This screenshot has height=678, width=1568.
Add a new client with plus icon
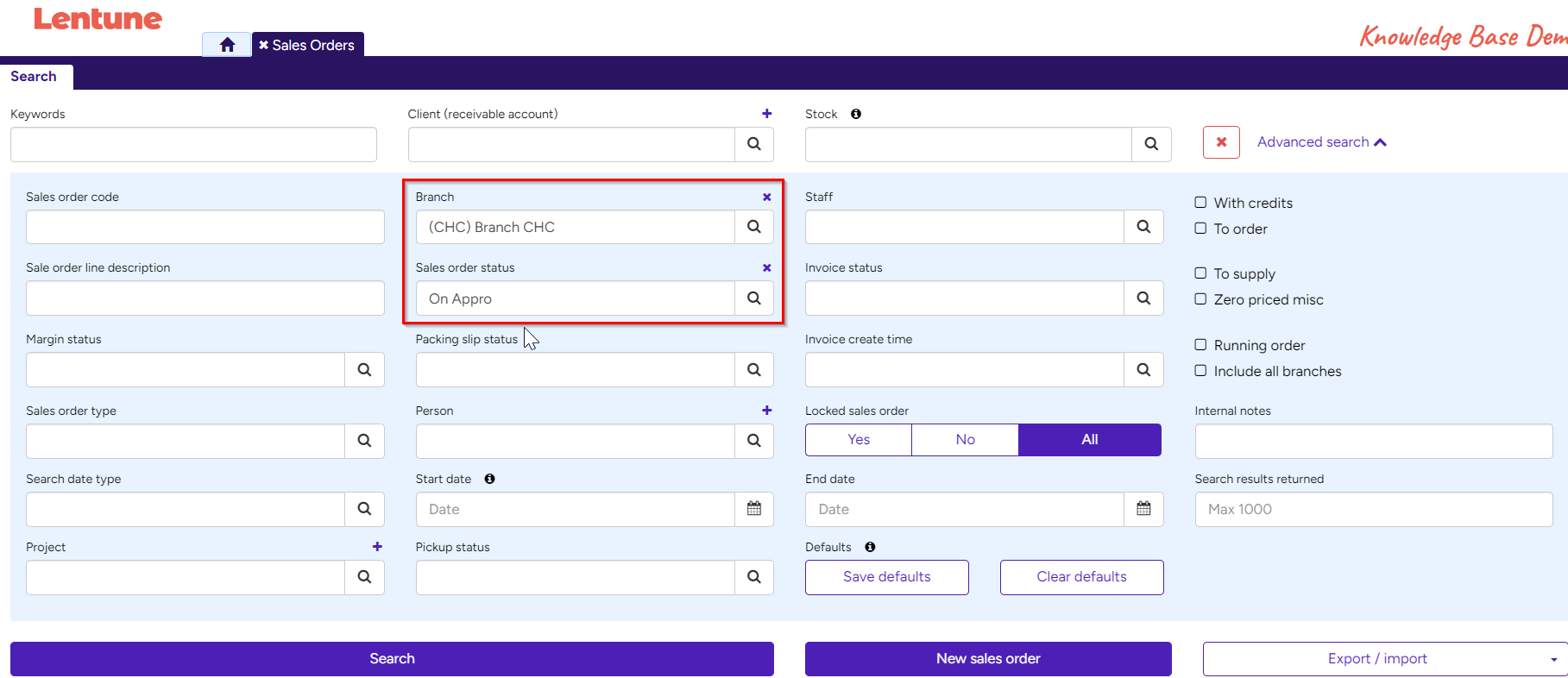click(x=766, y=113)
